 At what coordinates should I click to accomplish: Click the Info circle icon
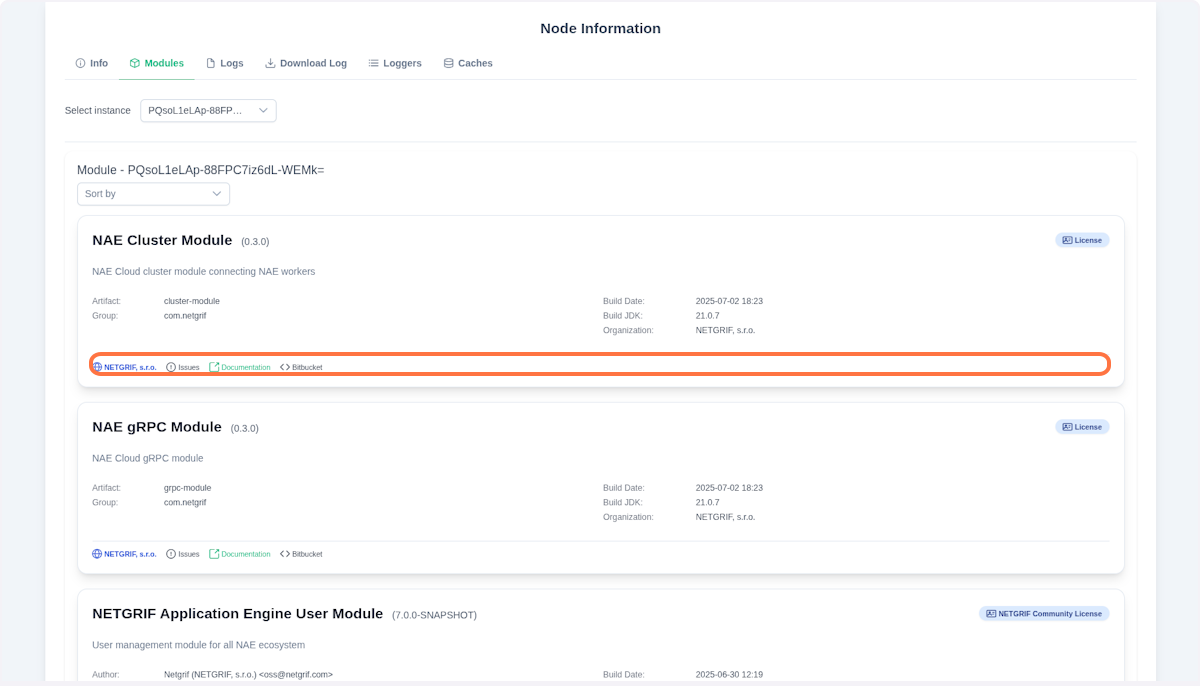79,62
